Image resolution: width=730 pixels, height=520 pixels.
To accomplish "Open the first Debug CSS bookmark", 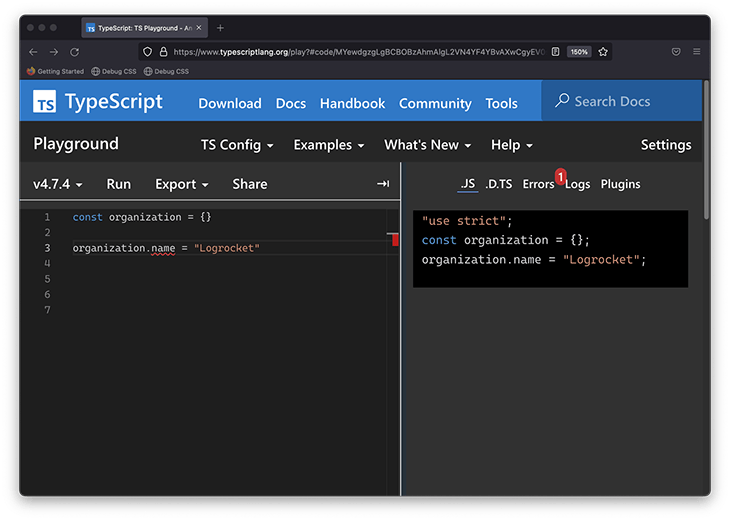I will [x=114, y=71].
